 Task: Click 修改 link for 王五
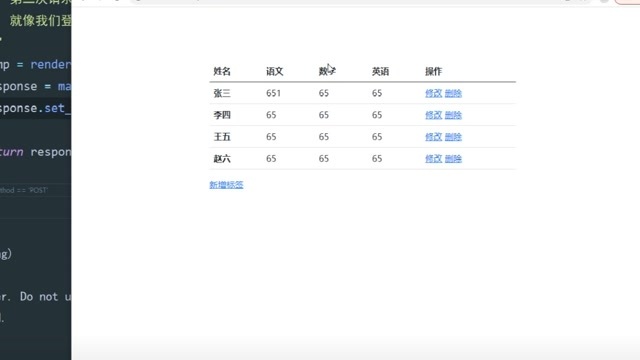pos(433,137)
